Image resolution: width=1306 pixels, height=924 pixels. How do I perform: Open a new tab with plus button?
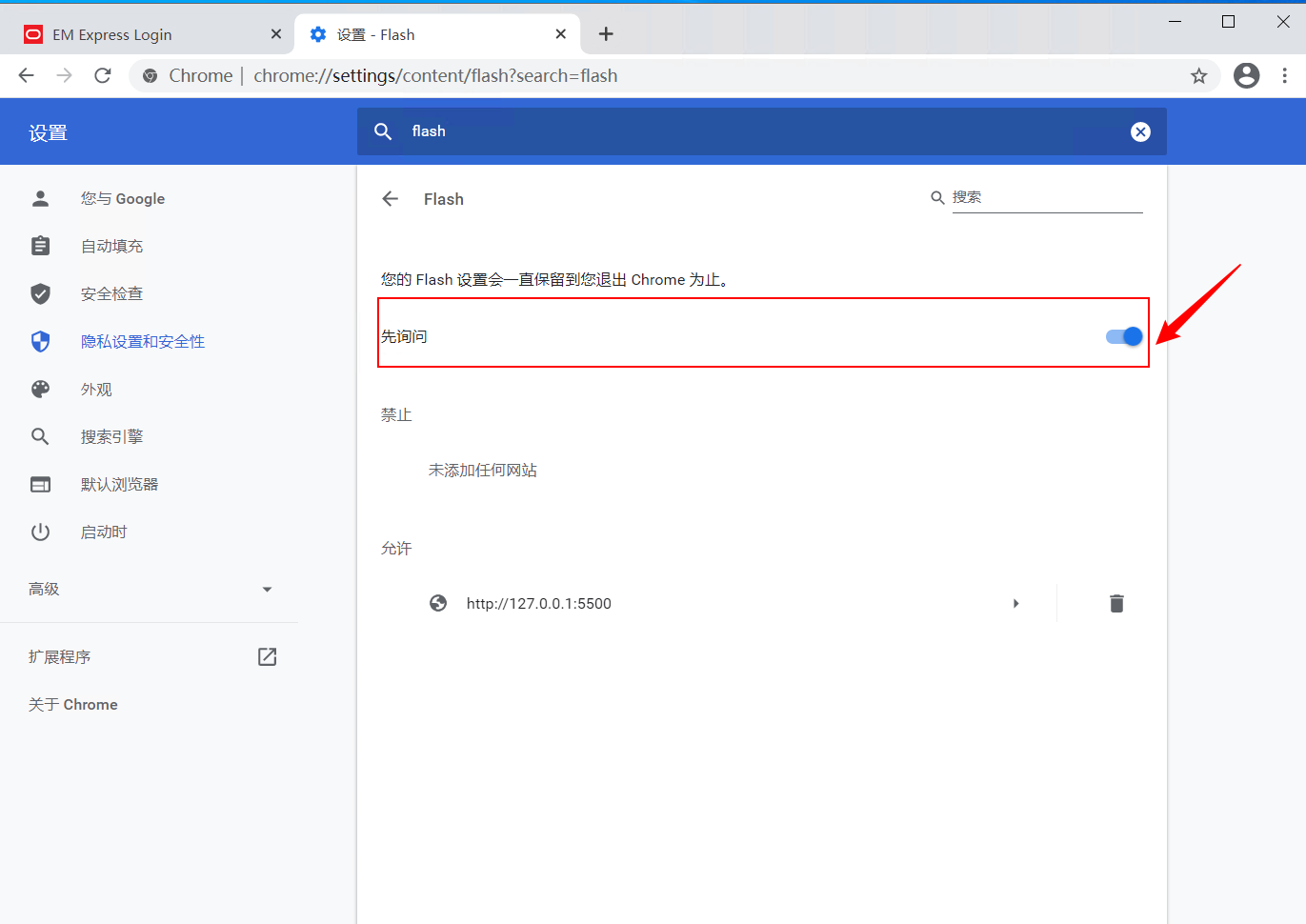pyautogui.click(x=606, y=34)
